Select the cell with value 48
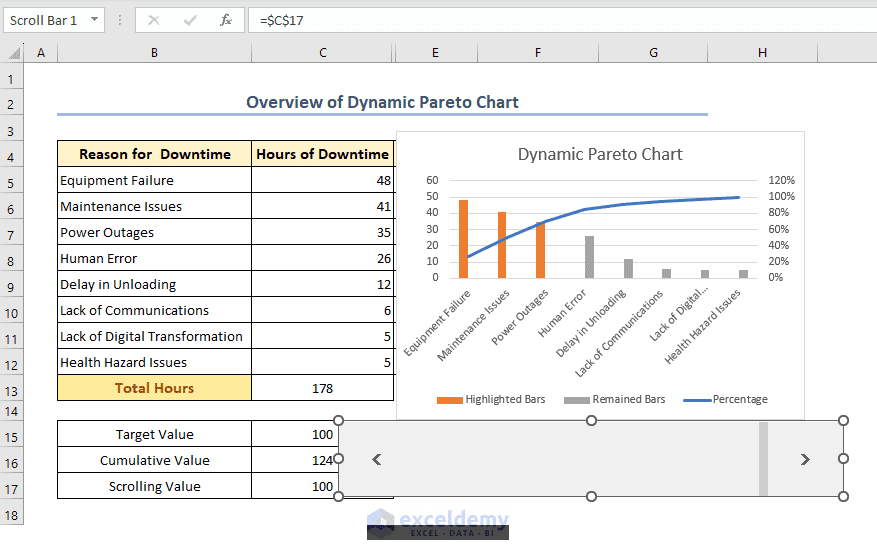Viewport: 877px width, 555px height. tap(323, 180)
